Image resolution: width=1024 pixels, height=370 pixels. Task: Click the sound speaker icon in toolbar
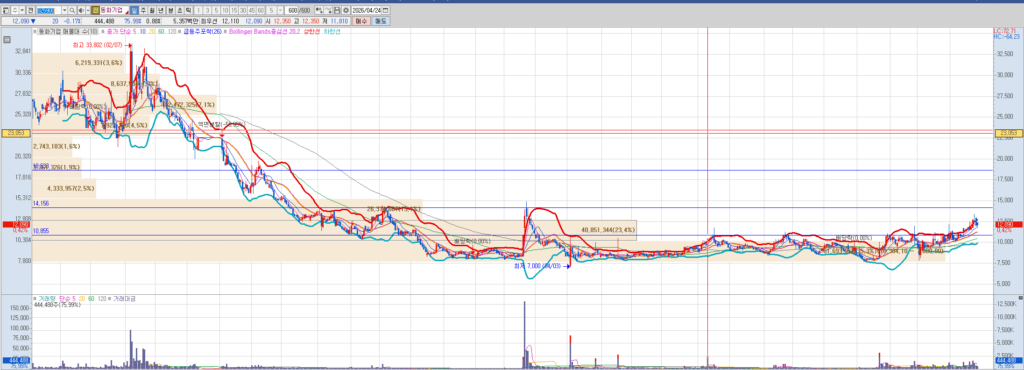[81, 10]
